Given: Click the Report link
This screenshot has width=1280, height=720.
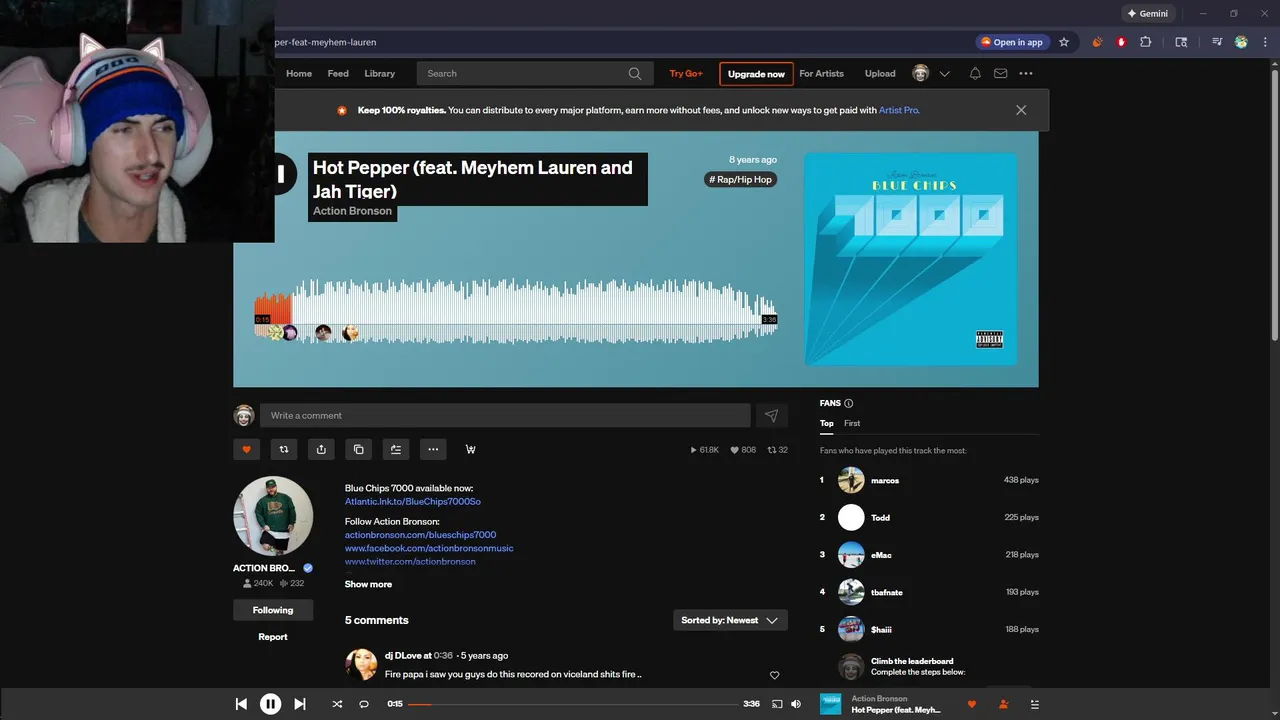Looking at the screenshot, I should 273,637.
